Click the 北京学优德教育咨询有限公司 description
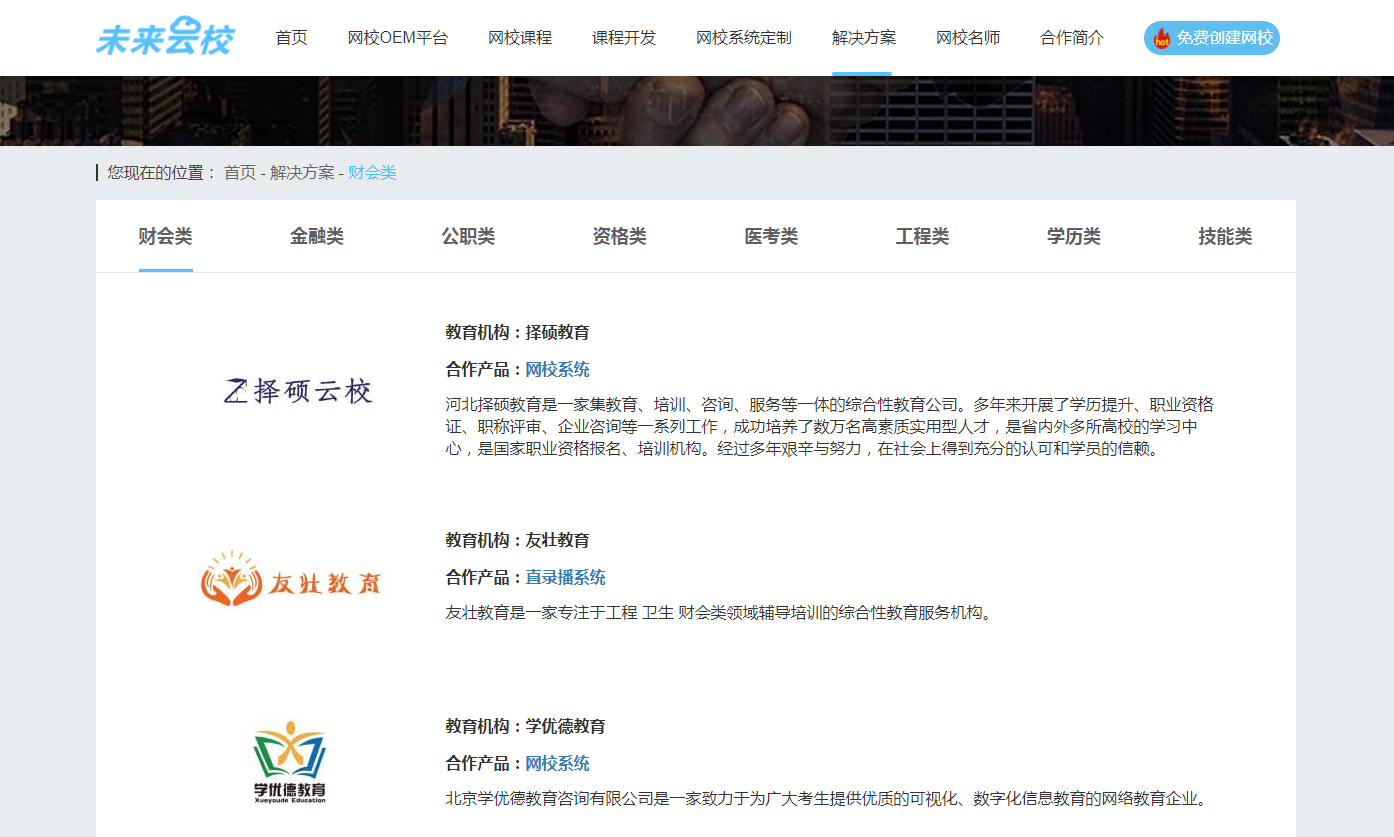 (x=827, y=799)
